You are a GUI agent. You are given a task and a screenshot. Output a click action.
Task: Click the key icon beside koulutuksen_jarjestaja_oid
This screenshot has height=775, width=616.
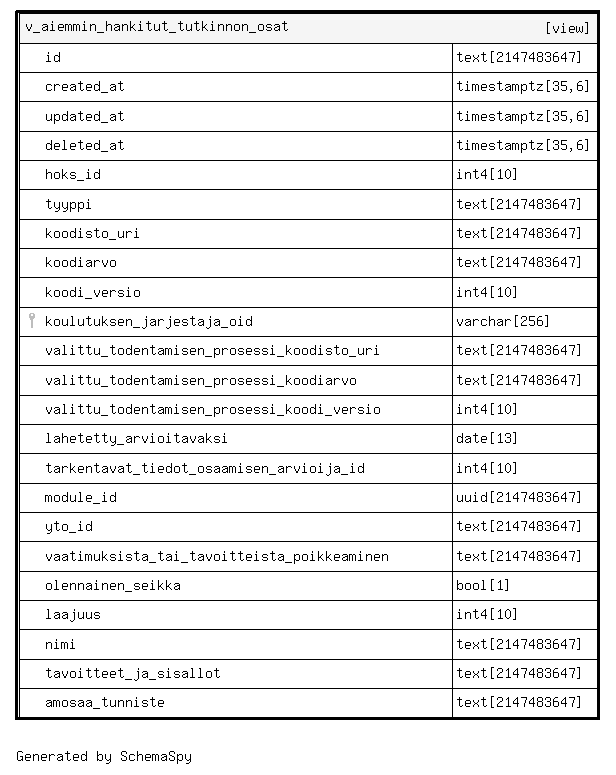pos(32,321)
